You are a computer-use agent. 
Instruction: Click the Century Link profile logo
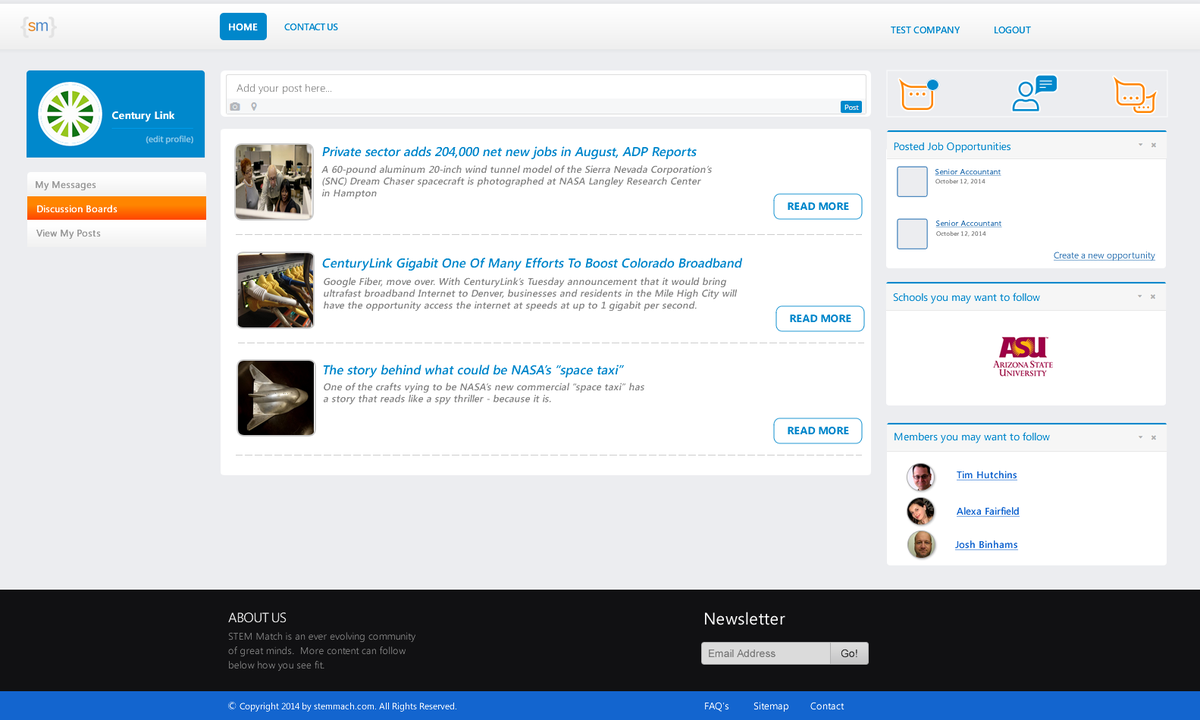70,114
